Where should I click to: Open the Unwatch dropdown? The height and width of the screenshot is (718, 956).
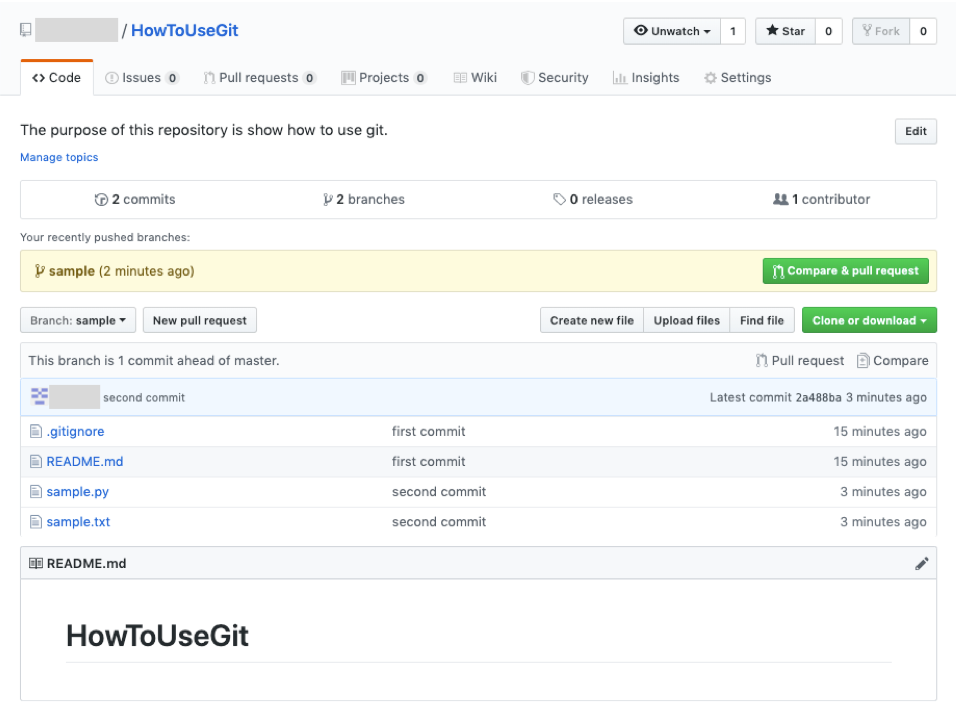pyautogui.click(x=672, y=31)
